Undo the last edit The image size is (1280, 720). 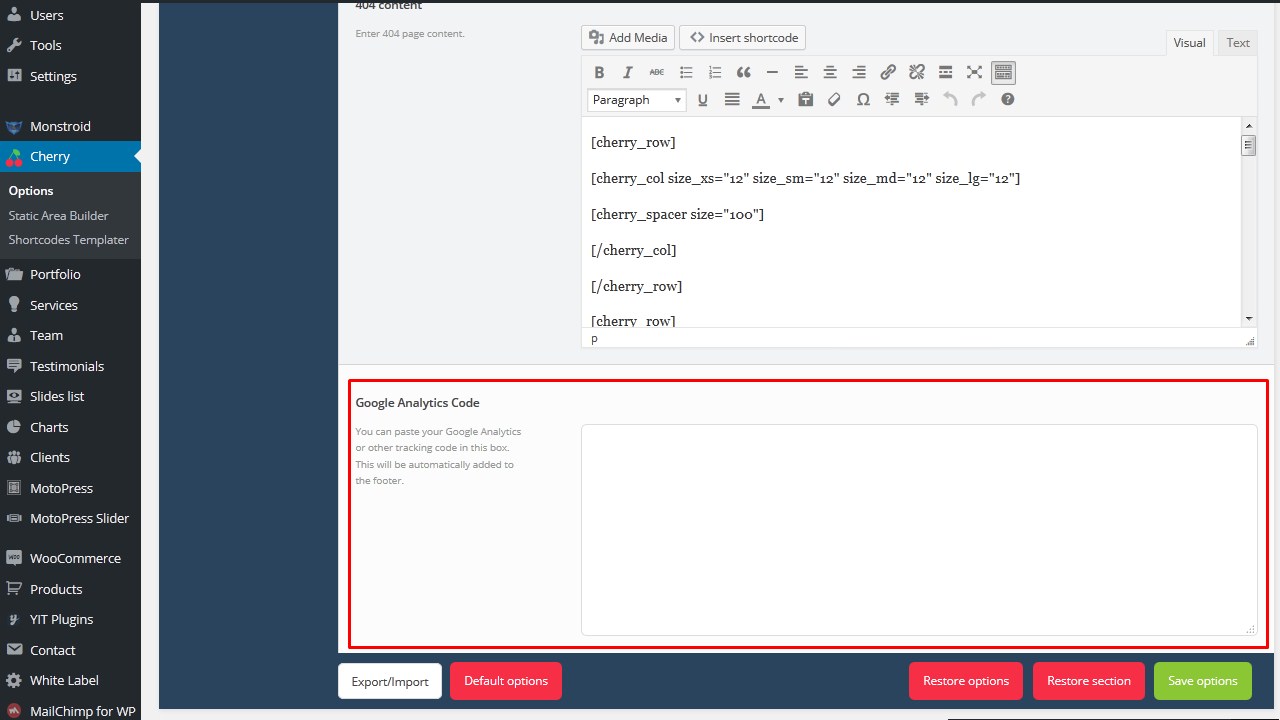(950, 99)
